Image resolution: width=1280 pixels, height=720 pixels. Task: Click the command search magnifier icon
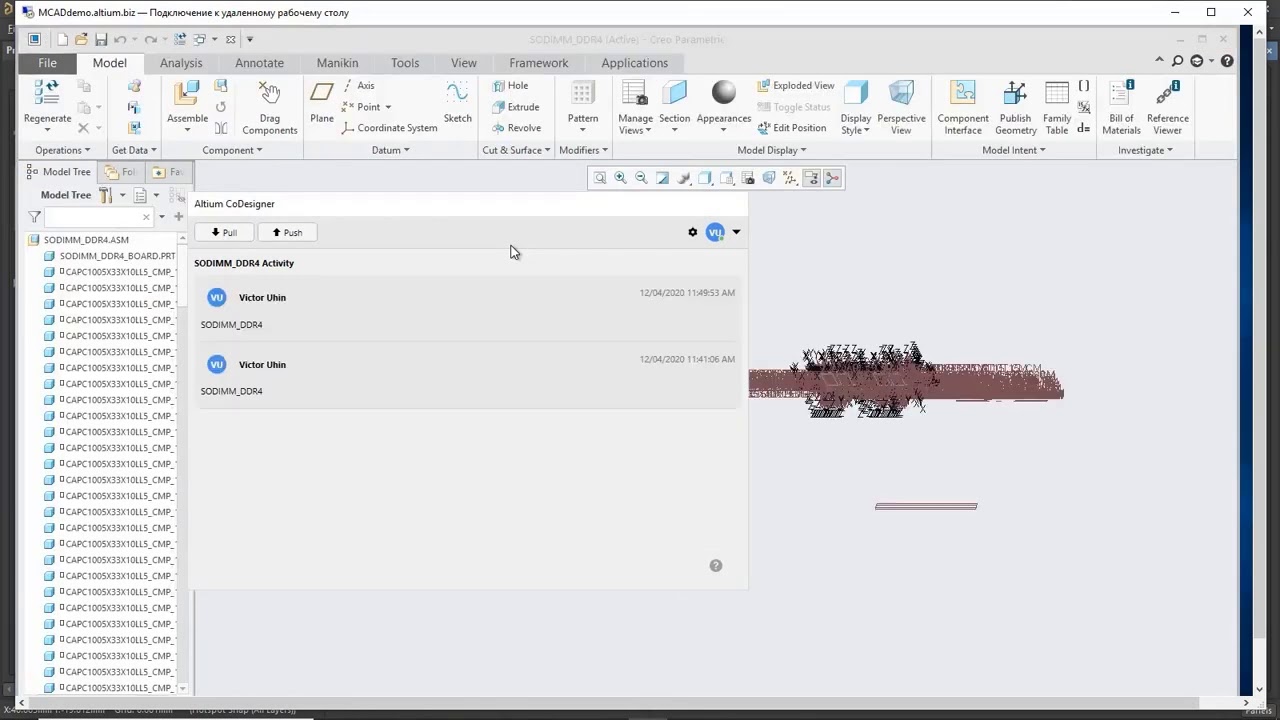coord(1177,61)
